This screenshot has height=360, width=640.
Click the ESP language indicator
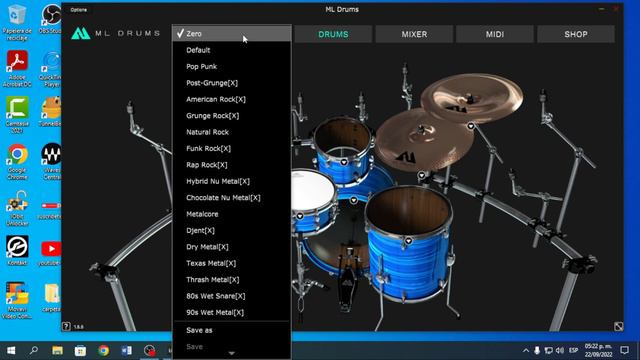coord(573,350)
